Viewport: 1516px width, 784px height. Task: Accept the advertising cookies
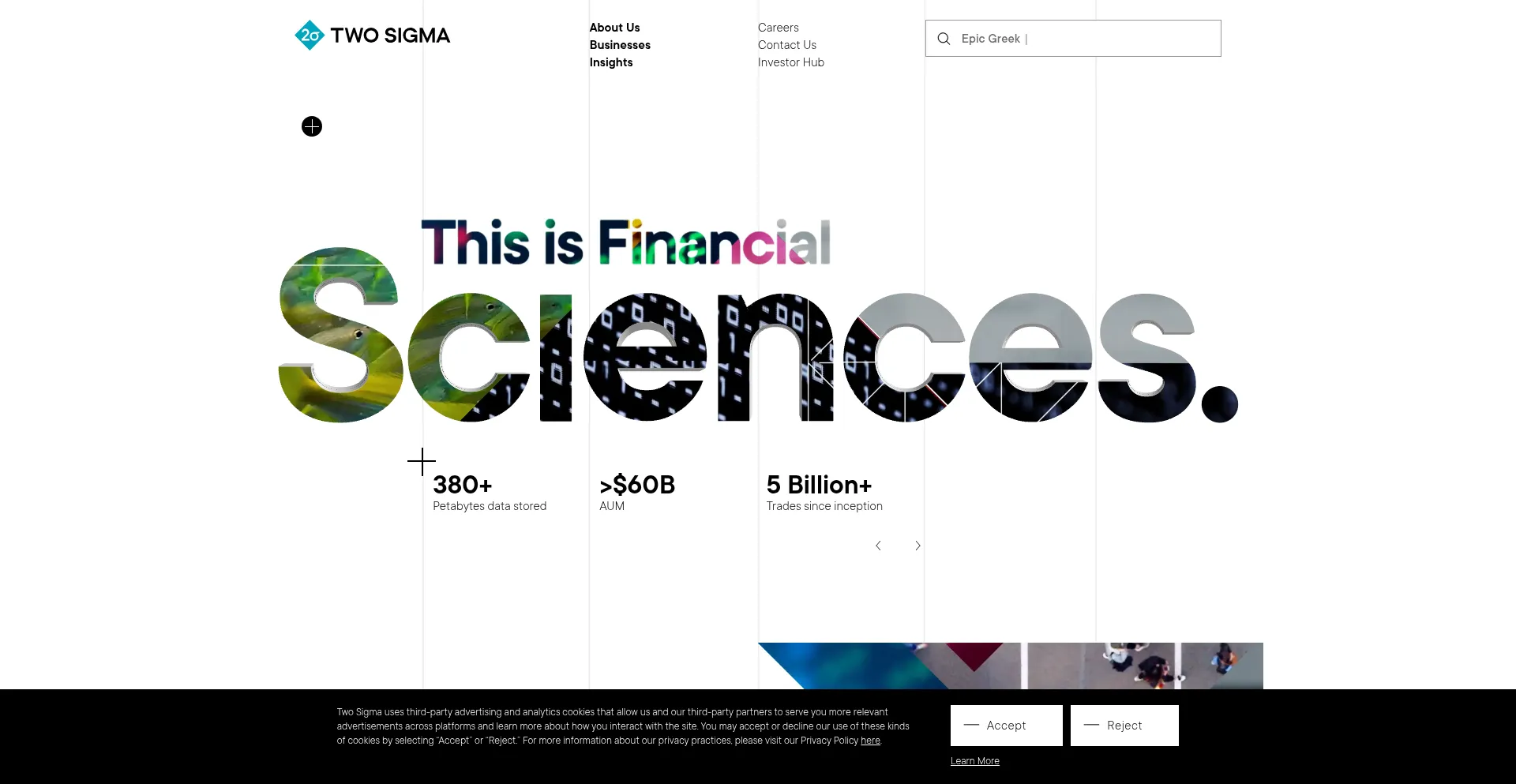click(1006, 726)
